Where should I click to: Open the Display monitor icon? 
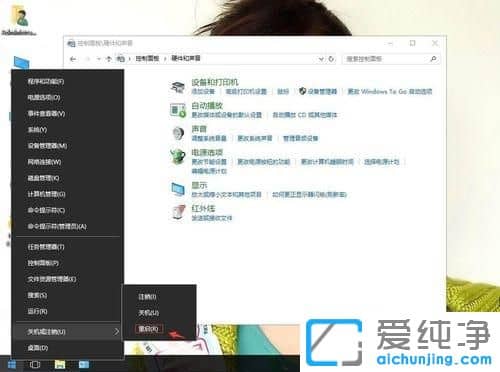(x=178, y=190)
